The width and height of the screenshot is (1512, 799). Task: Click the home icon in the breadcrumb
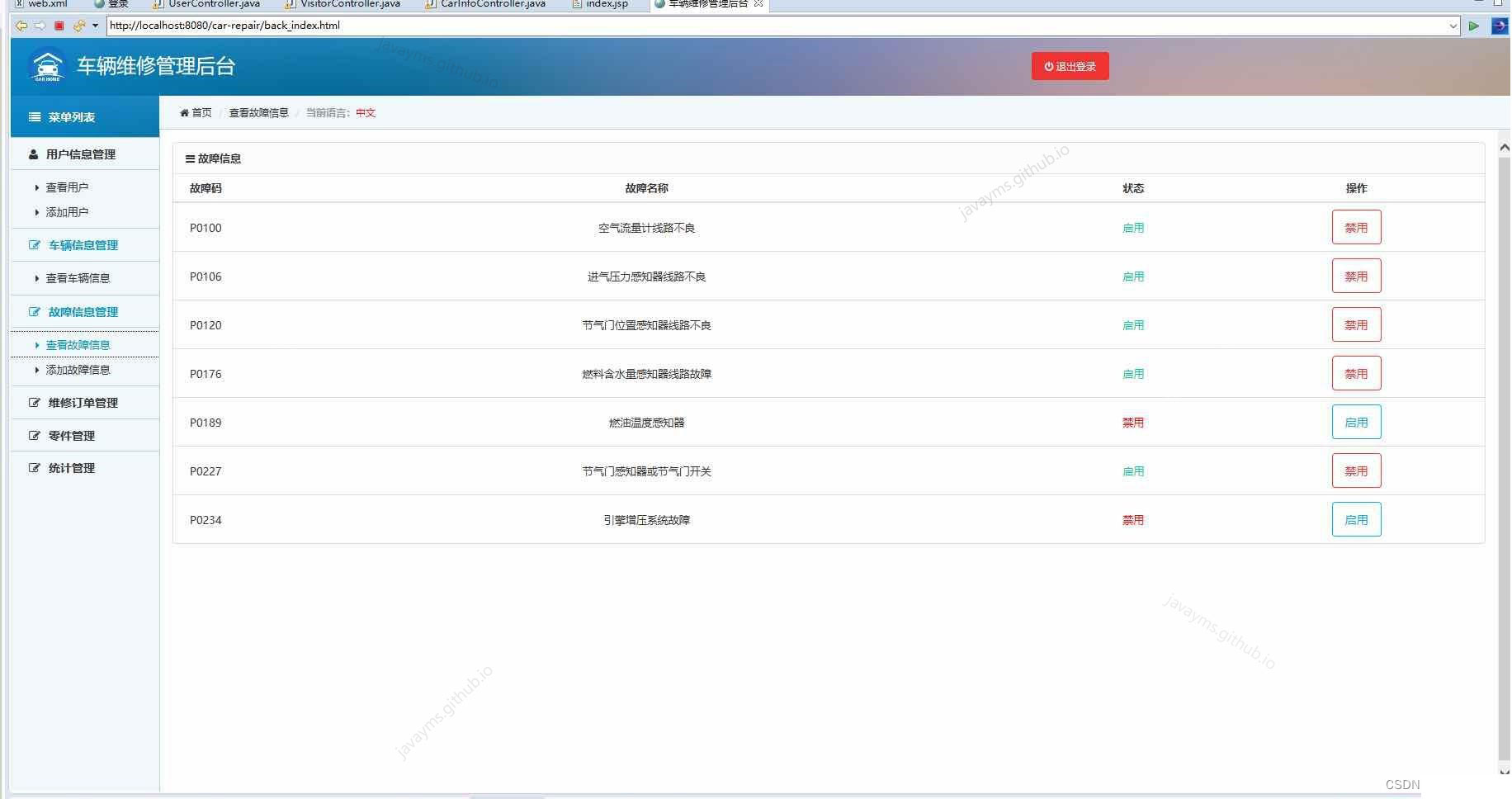click(185, 112)
